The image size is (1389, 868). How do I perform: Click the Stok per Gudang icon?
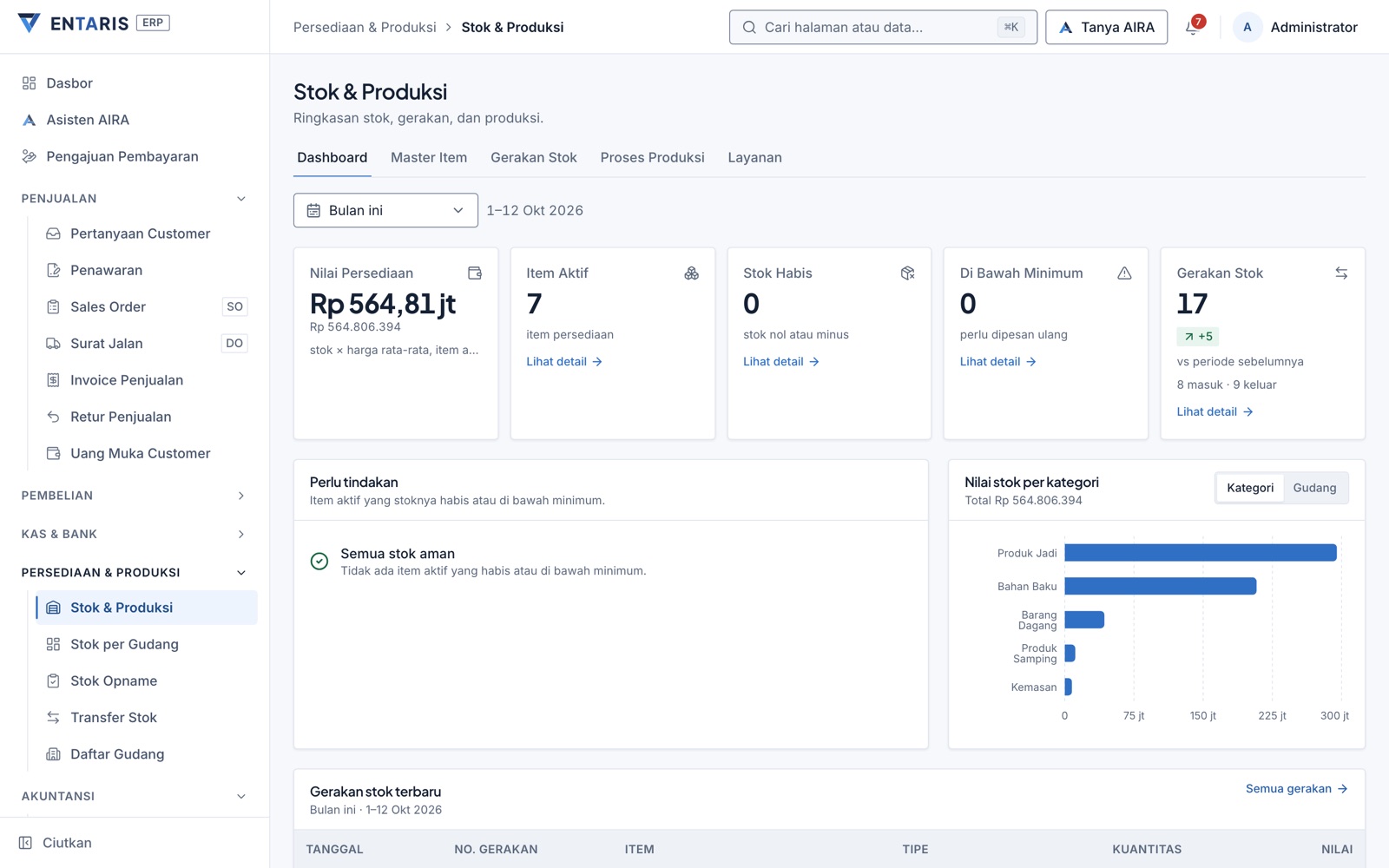tap(53, 644)
